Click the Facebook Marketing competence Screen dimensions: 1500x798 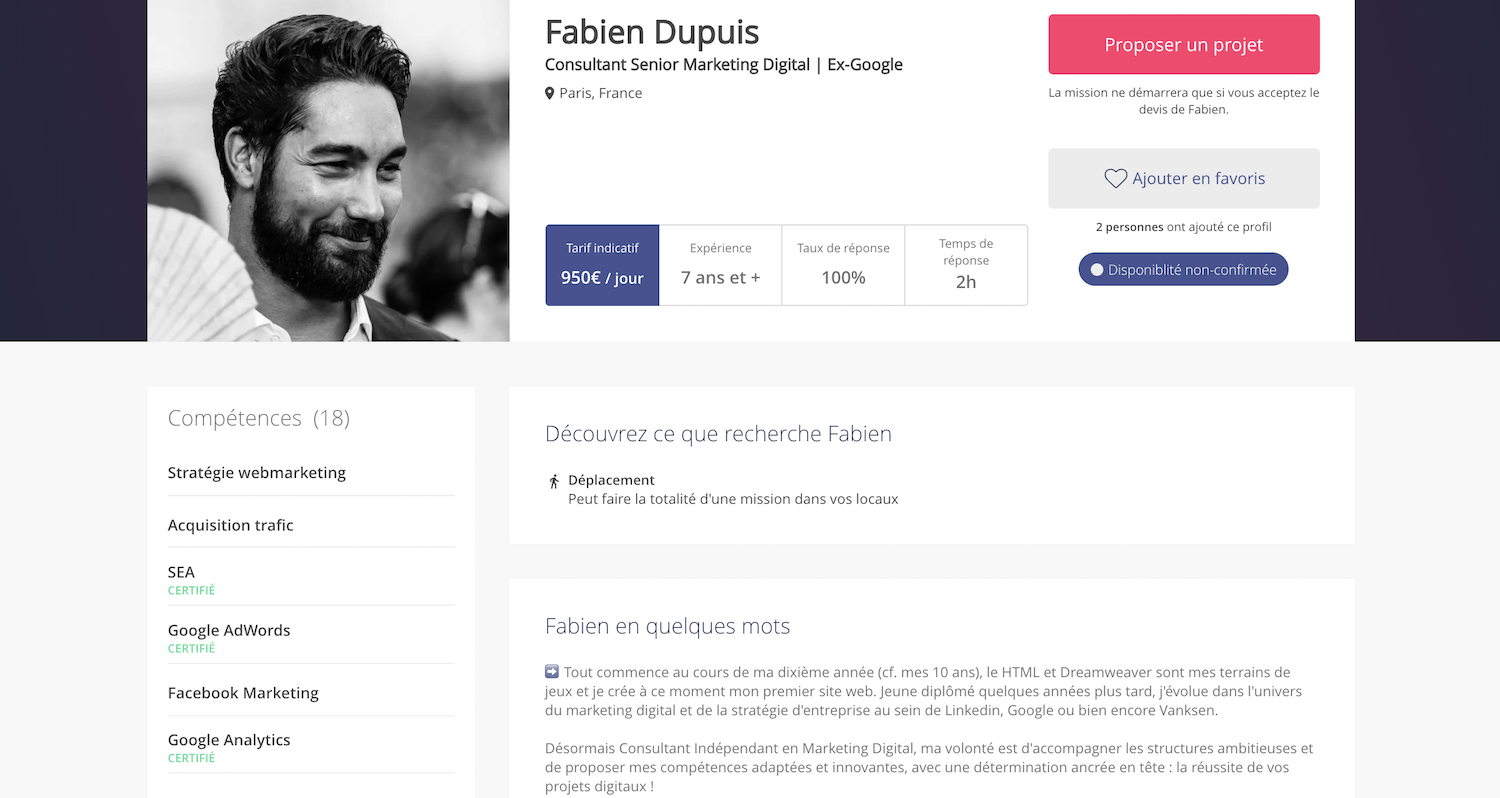pyautogui.click(x=243, y=692)
